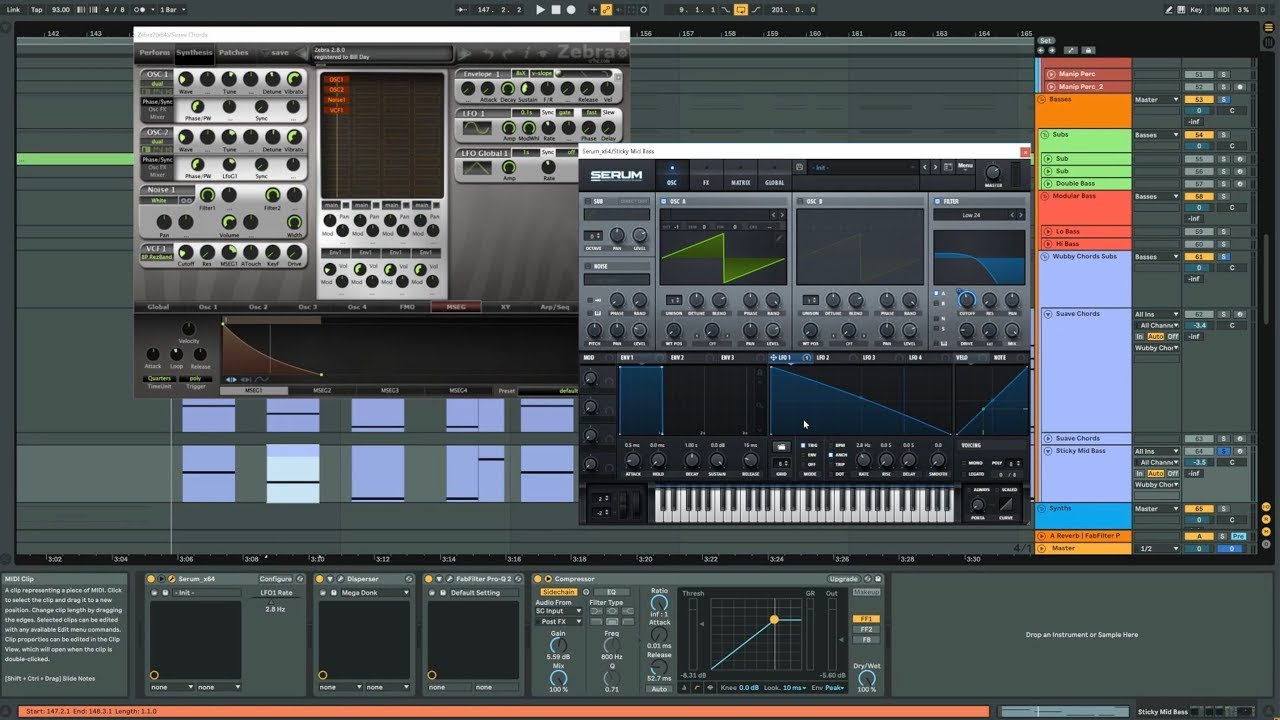Click the Compressor Dry/Wet knob
The height and width of the screenshot is (720, 1280).
click(x=866, y=679)
